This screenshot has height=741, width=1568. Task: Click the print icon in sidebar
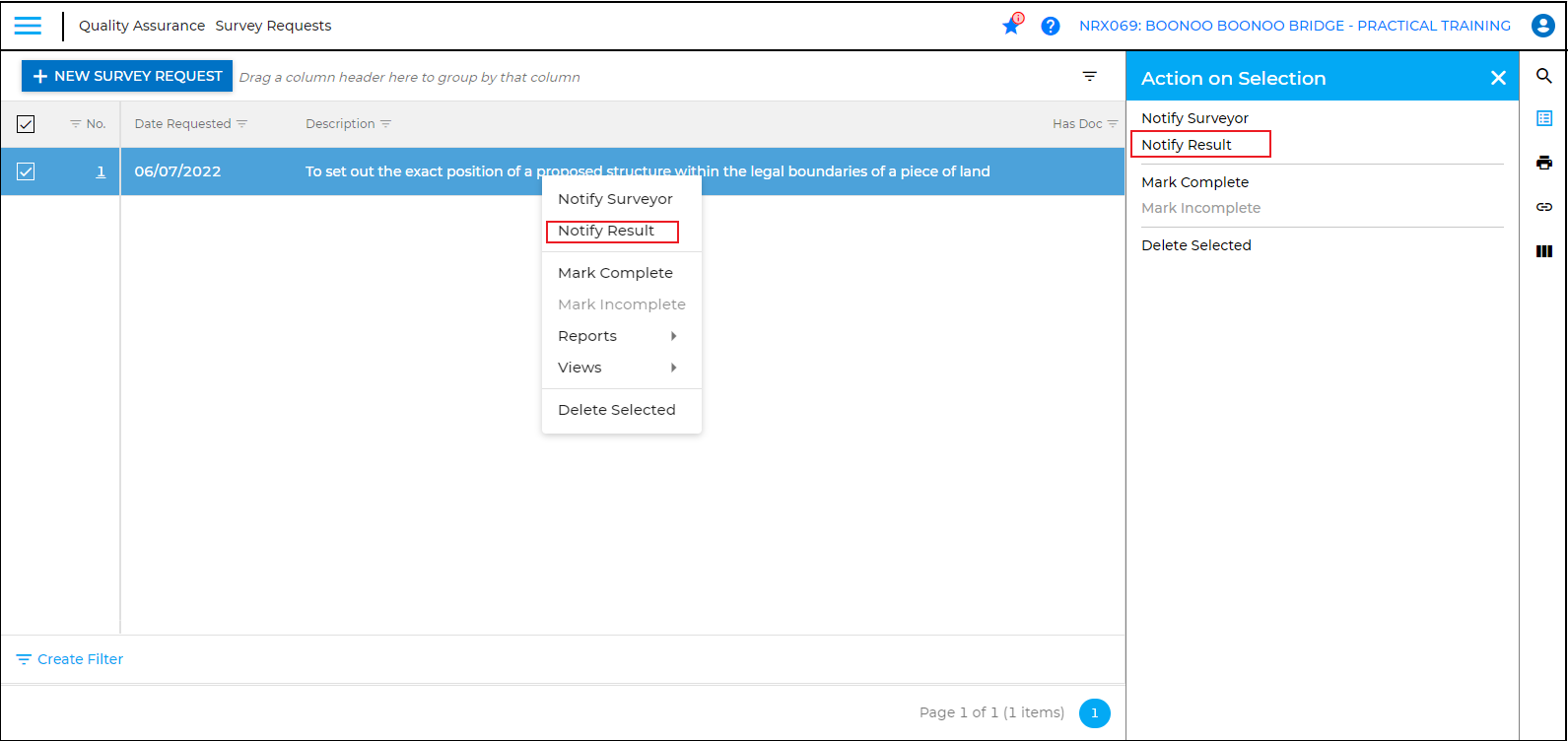click(1544, 163)
